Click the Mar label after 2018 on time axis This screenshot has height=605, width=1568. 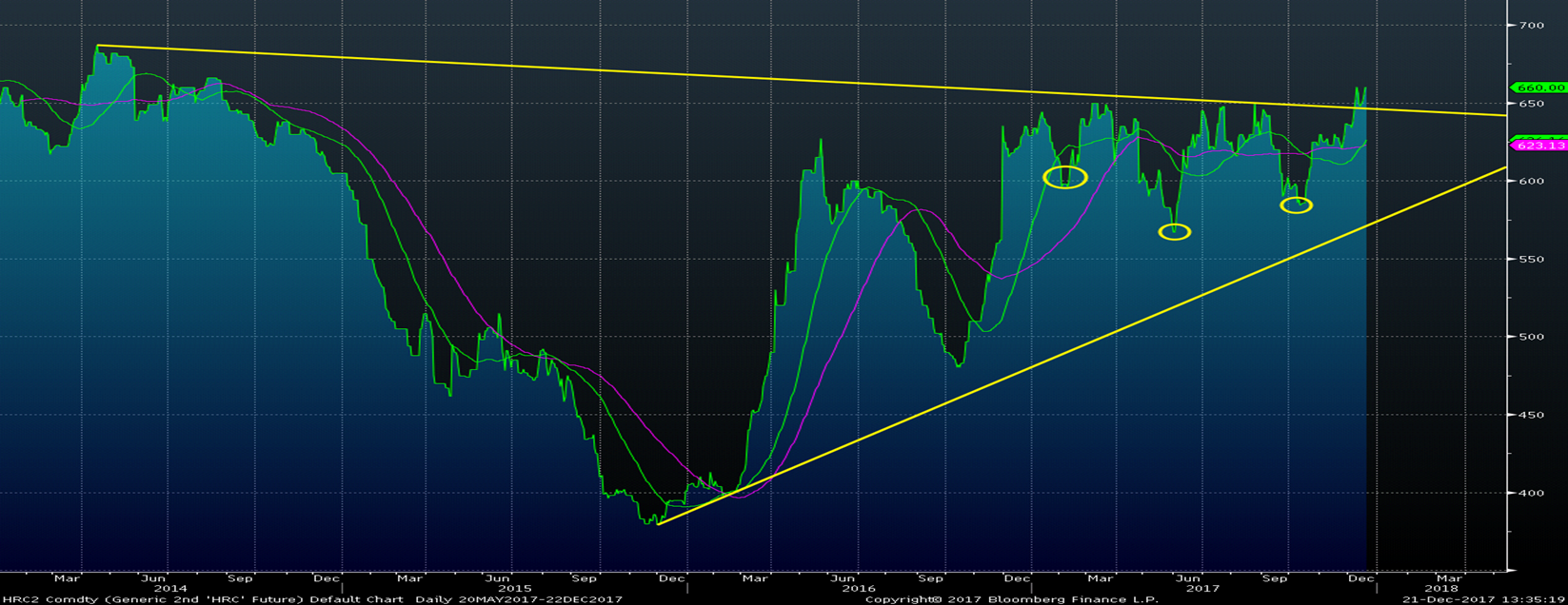pos(1449,577)
